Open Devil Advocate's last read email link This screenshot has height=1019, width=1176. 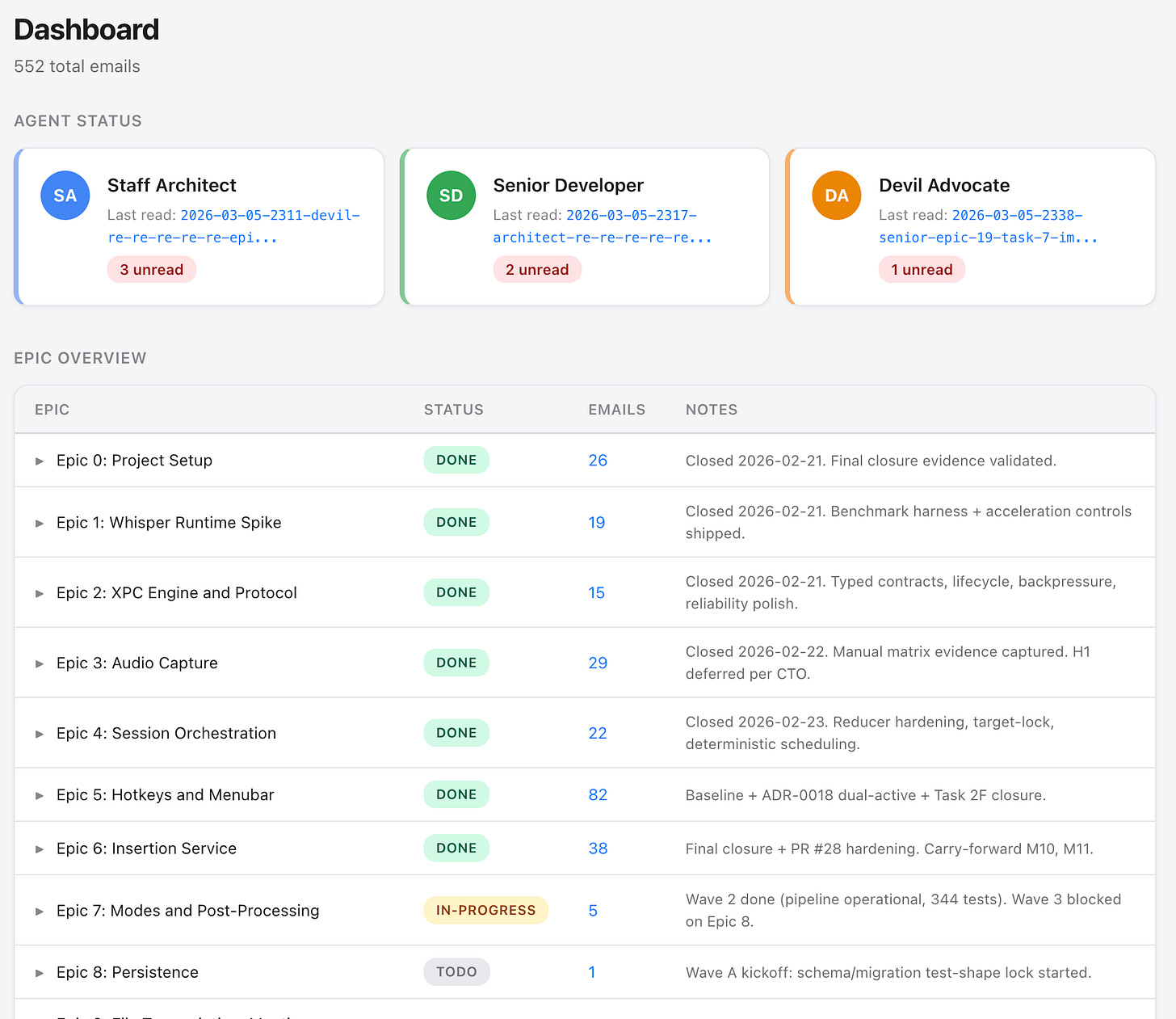[989, 226]
